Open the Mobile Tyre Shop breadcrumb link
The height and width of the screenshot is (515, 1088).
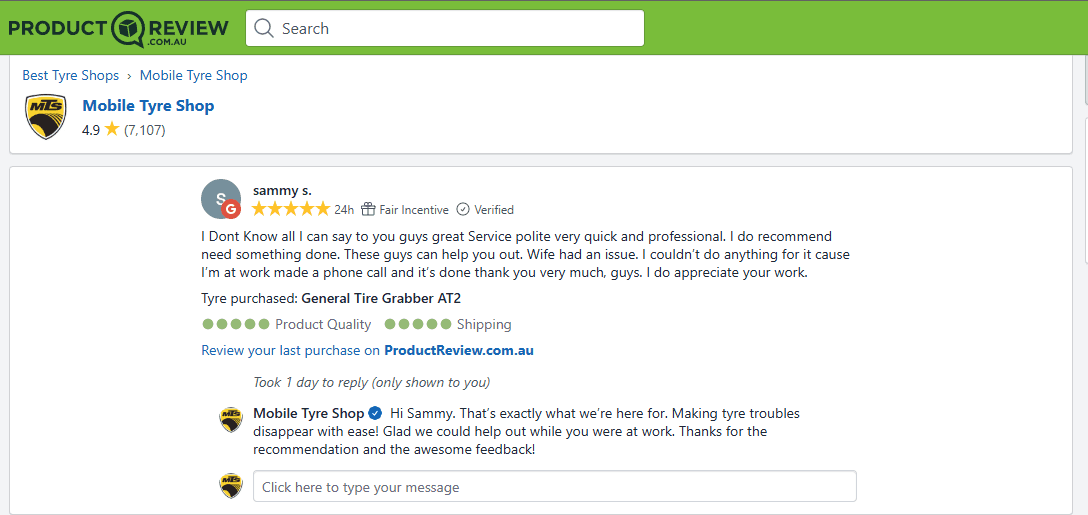pos(194,75)
